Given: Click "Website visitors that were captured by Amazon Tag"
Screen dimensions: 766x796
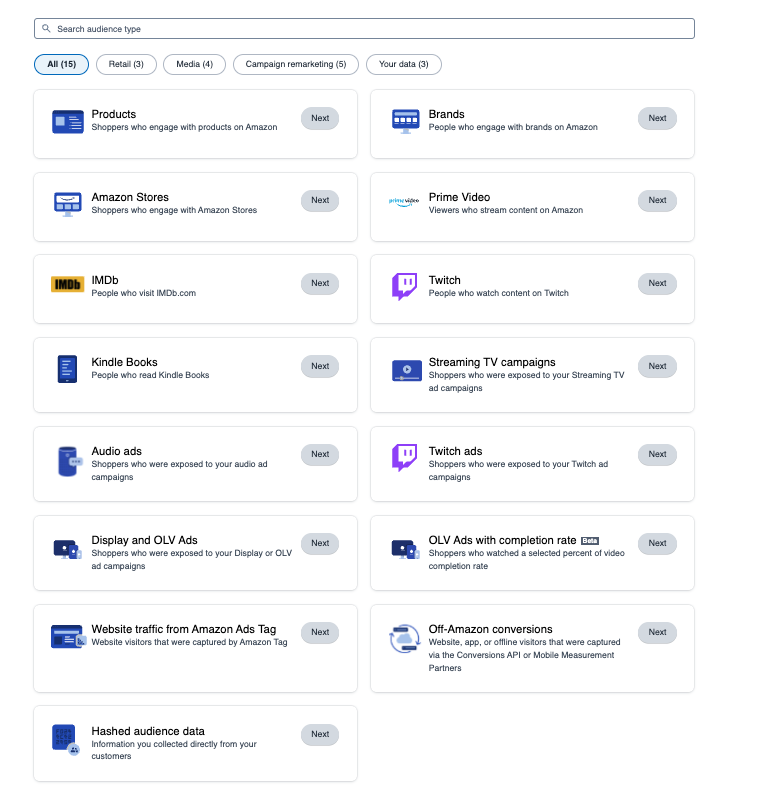Looking at the screenshot, I should tap(189, 642).
